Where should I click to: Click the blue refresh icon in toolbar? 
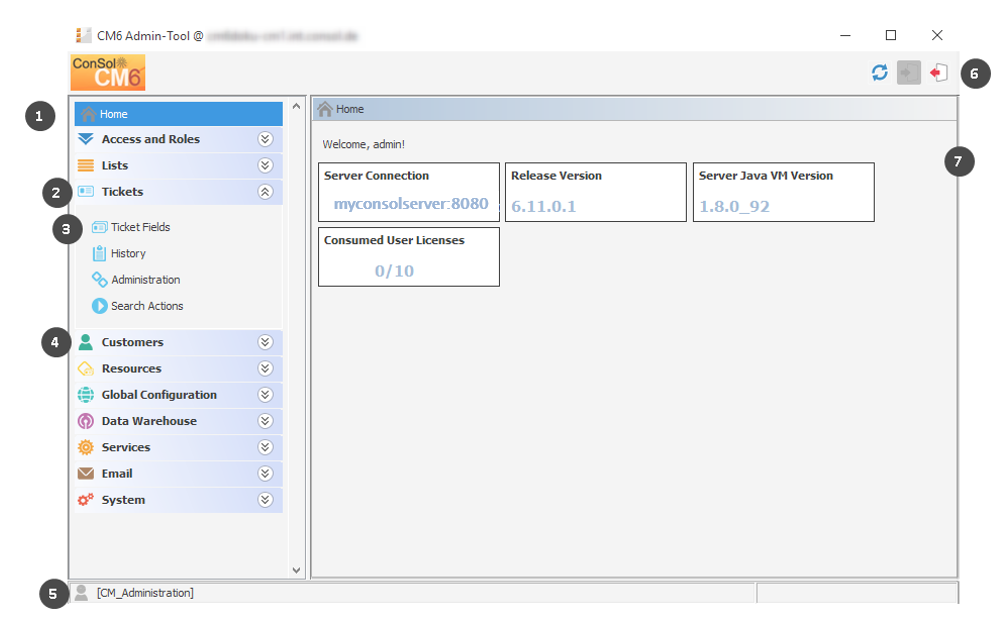tap(879, 73)
